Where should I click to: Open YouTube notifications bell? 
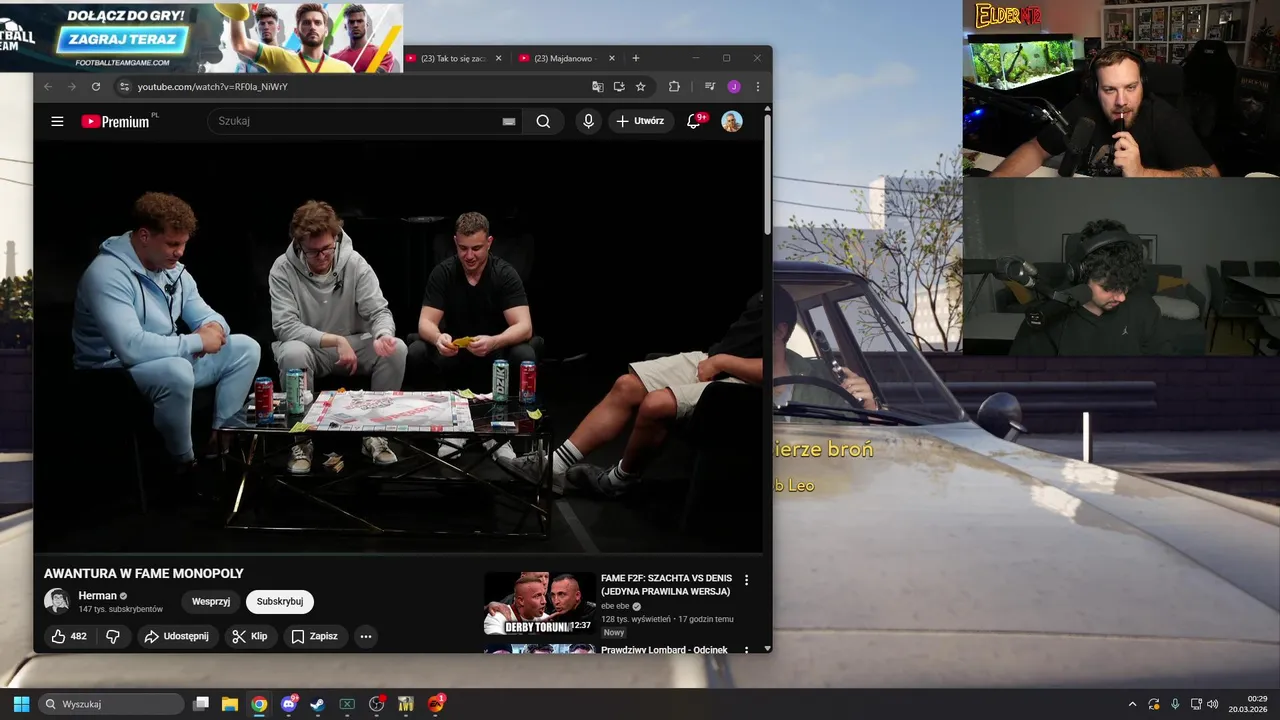pyautogui.click(x=694, y=121)
